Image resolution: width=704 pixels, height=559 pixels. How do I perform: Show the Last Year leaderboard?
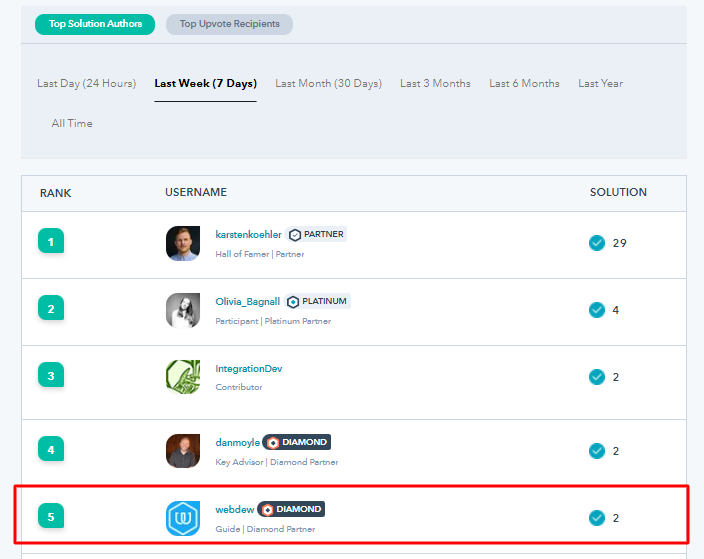(600, 84)
